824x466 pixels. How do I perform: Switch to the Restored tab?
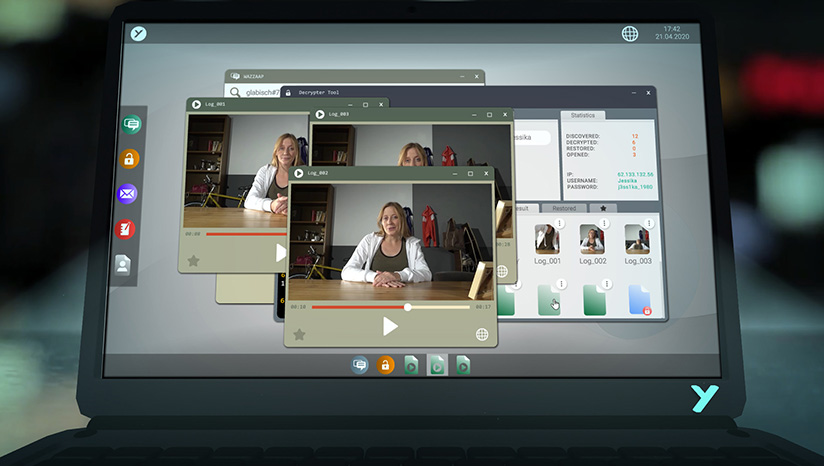coord(564,208)
